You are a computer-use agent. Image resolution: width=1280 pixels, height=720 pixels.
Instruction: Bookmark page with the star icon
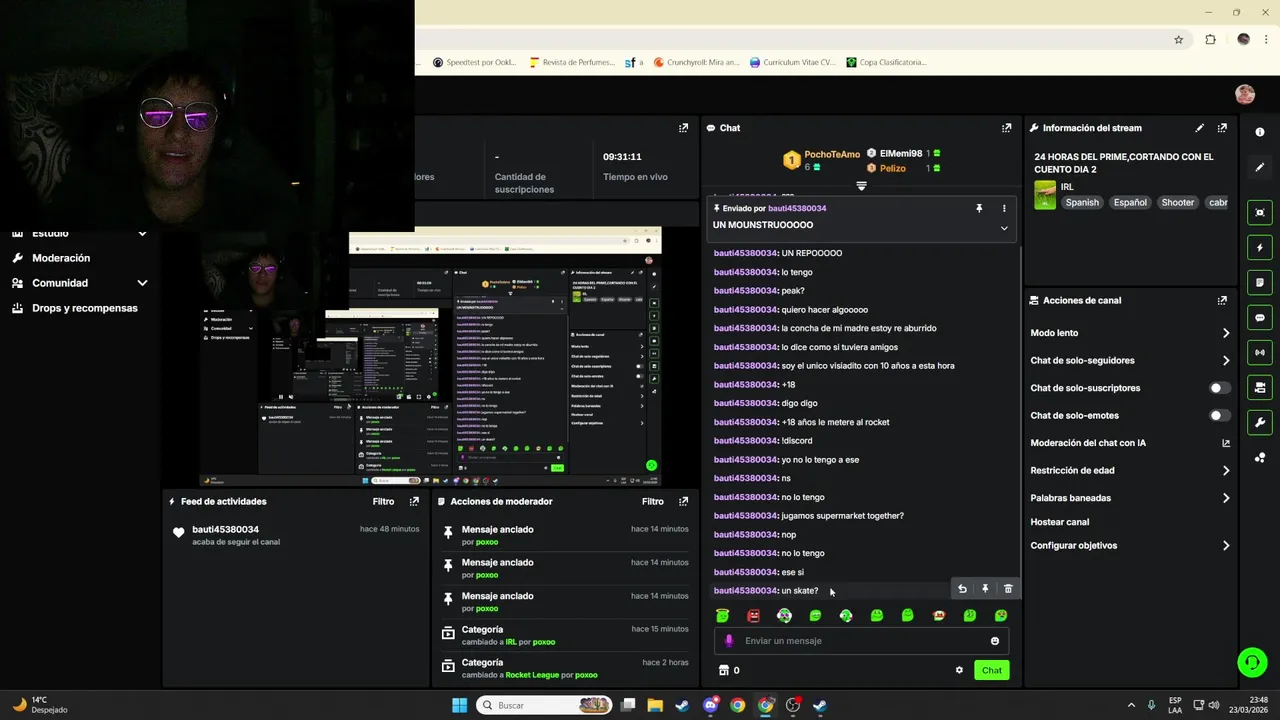click(1179, 40)
